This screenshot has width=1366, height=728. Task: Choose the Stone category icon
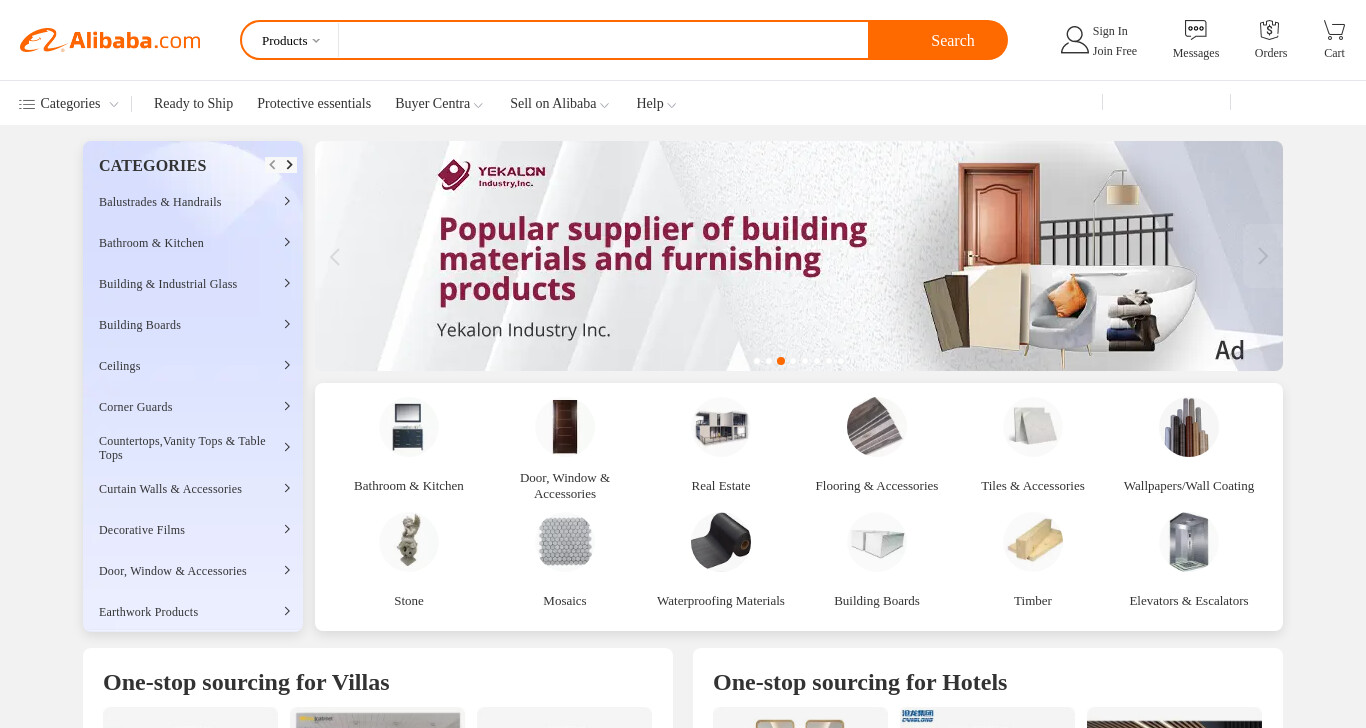409,542
